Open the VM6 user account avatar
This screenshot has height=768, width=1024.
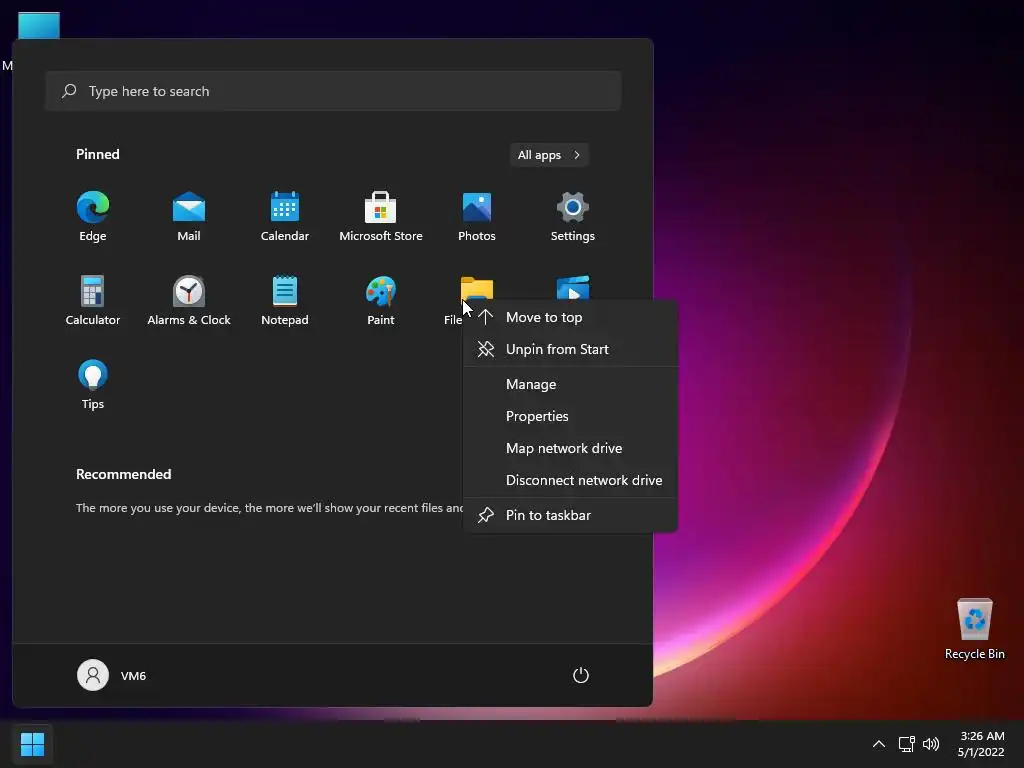click(x=93, y=675)
